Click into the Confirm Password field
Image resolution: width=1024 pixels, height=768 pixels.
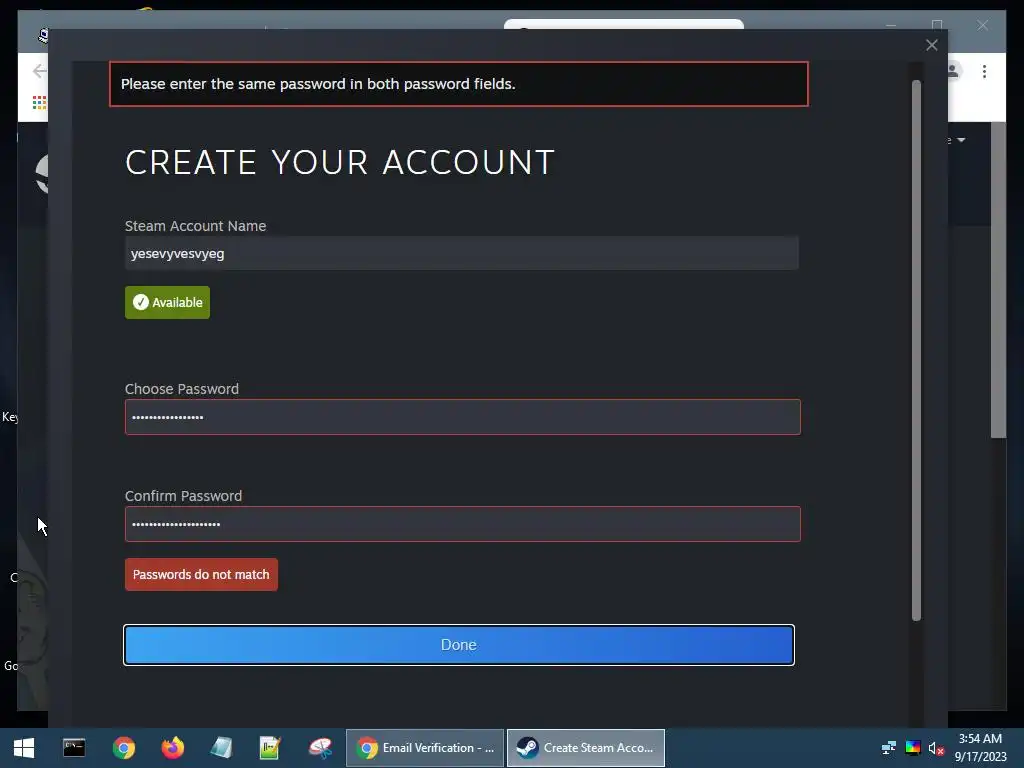point(462,524)
